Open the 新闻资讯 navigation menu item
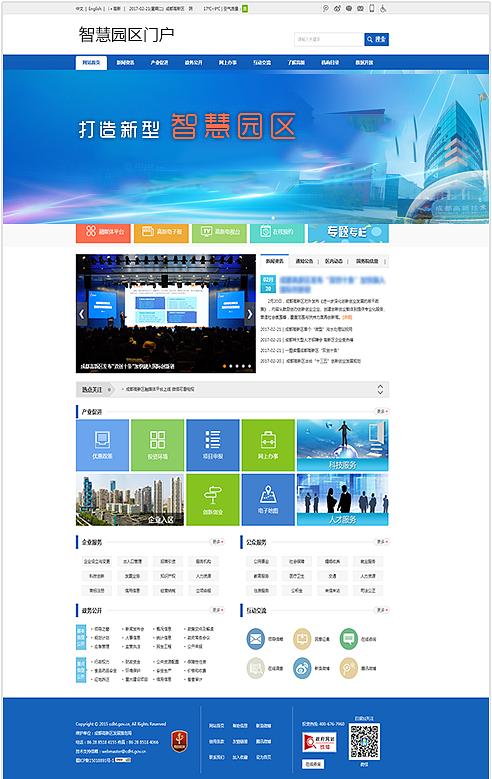 point(125,63)
